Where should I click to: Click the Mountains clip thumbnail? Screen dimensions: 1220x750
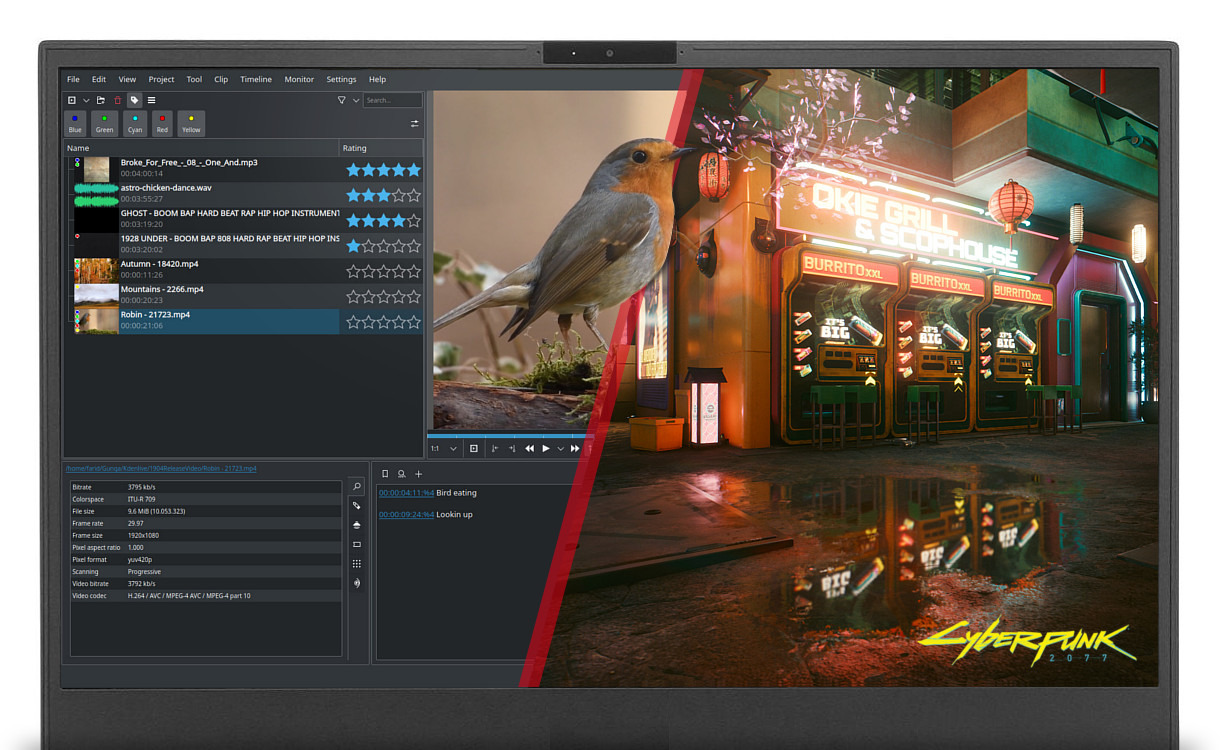(x=96, y=295)
